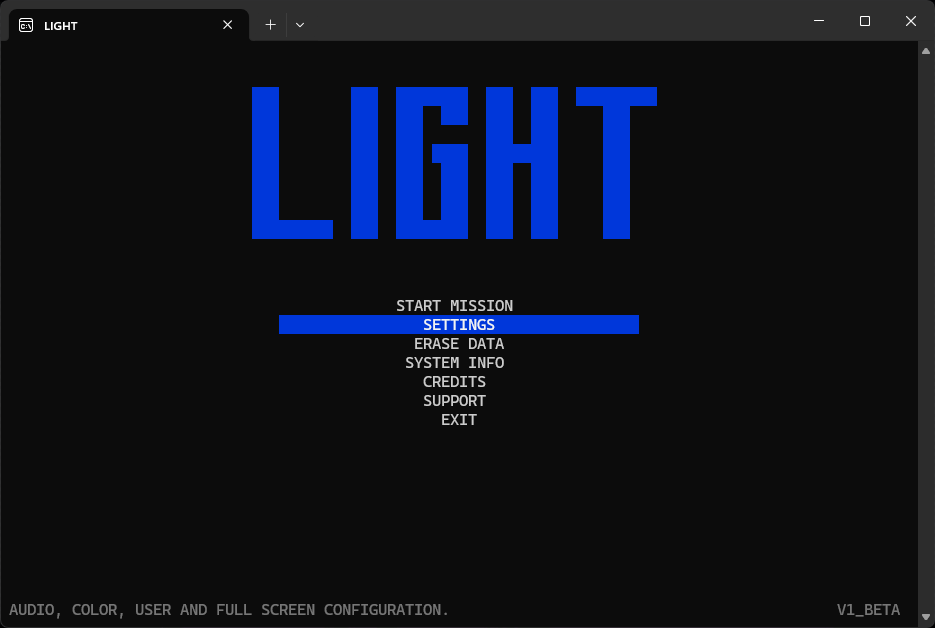Click the V1_BETA version text
This screenshot has width=935, height=628.
(x=868, y=610)
